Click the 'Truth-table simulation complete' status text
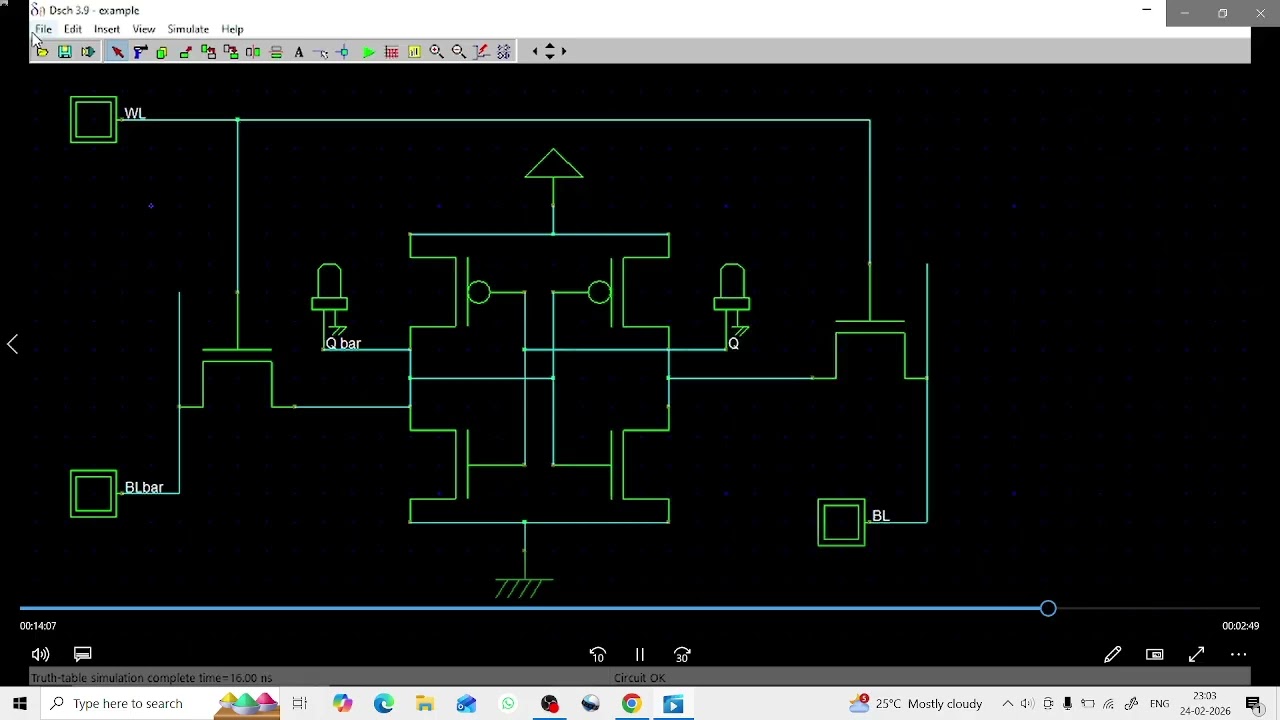 [152, 678]
